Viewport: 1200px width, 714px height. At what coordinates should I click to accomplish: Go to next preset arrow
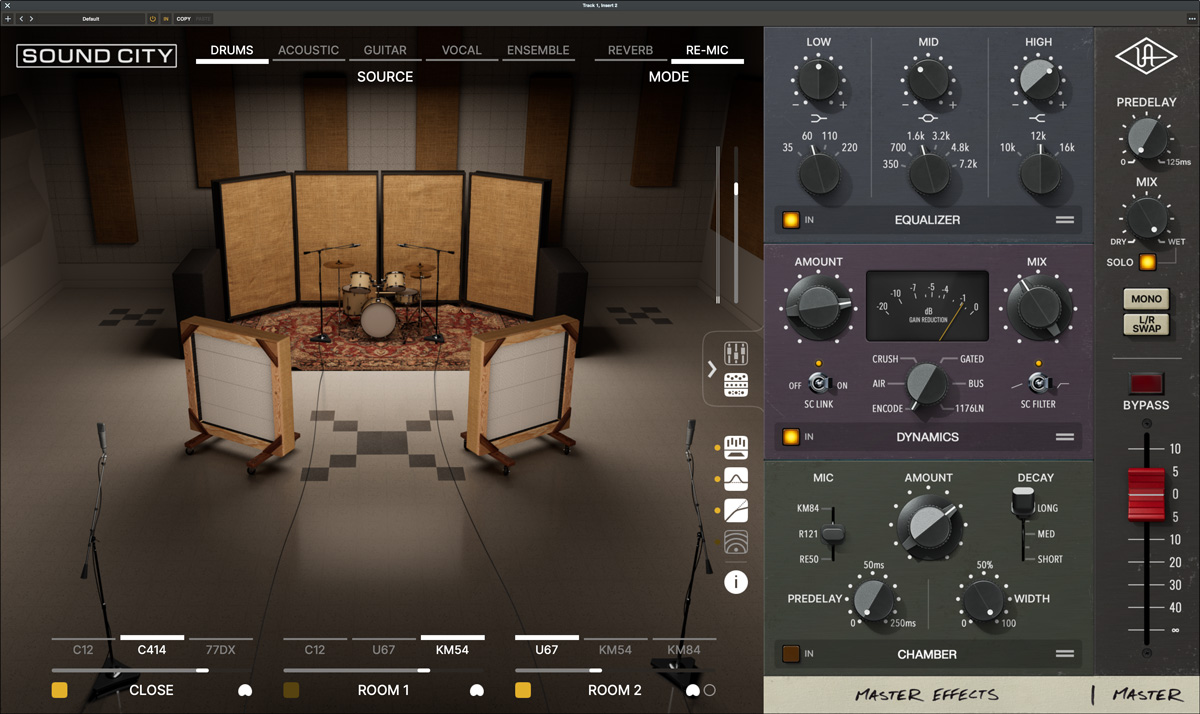coord(31,19)
